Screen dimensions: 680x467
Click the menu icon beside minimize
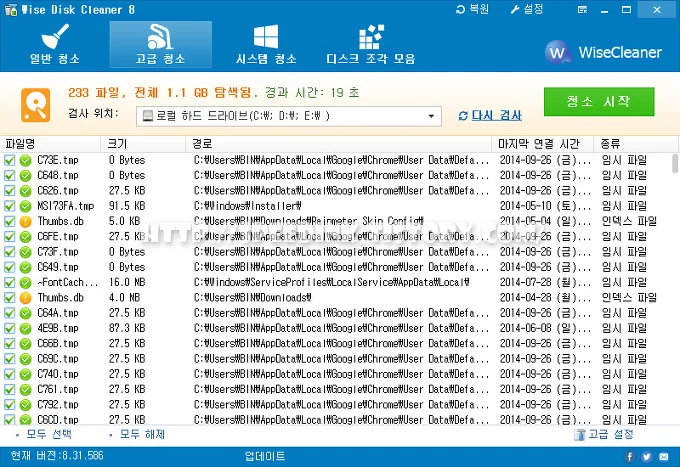coord(582,10)
